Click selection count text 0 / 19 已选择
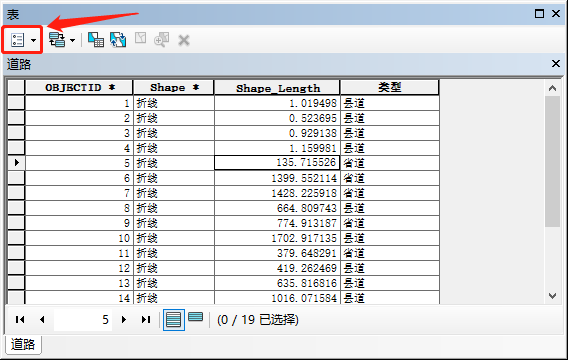This screenshot has width=568, height=360. (258, 320)
